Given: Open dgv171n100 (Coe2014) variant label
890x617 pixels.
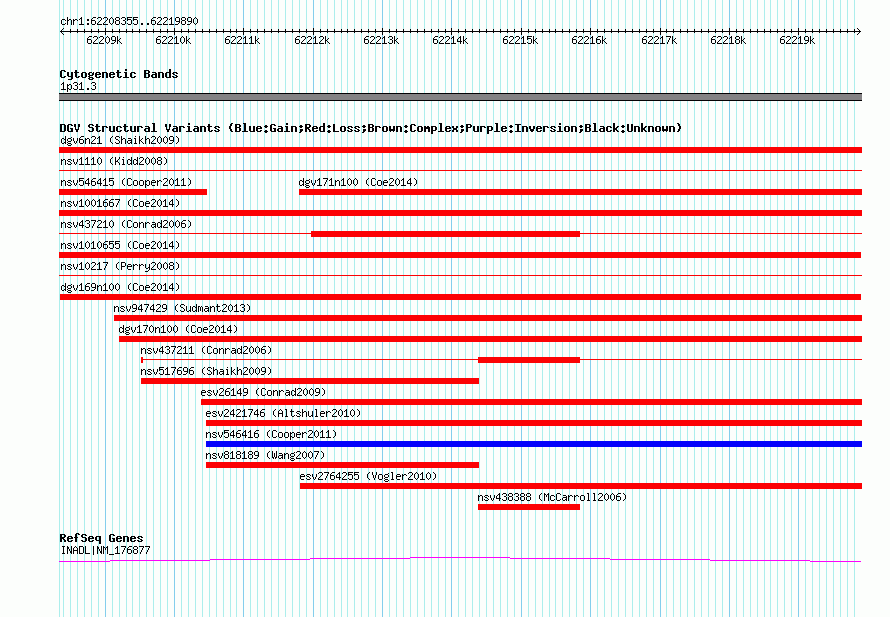Looking at the screenshot, I should click(358, 182).
